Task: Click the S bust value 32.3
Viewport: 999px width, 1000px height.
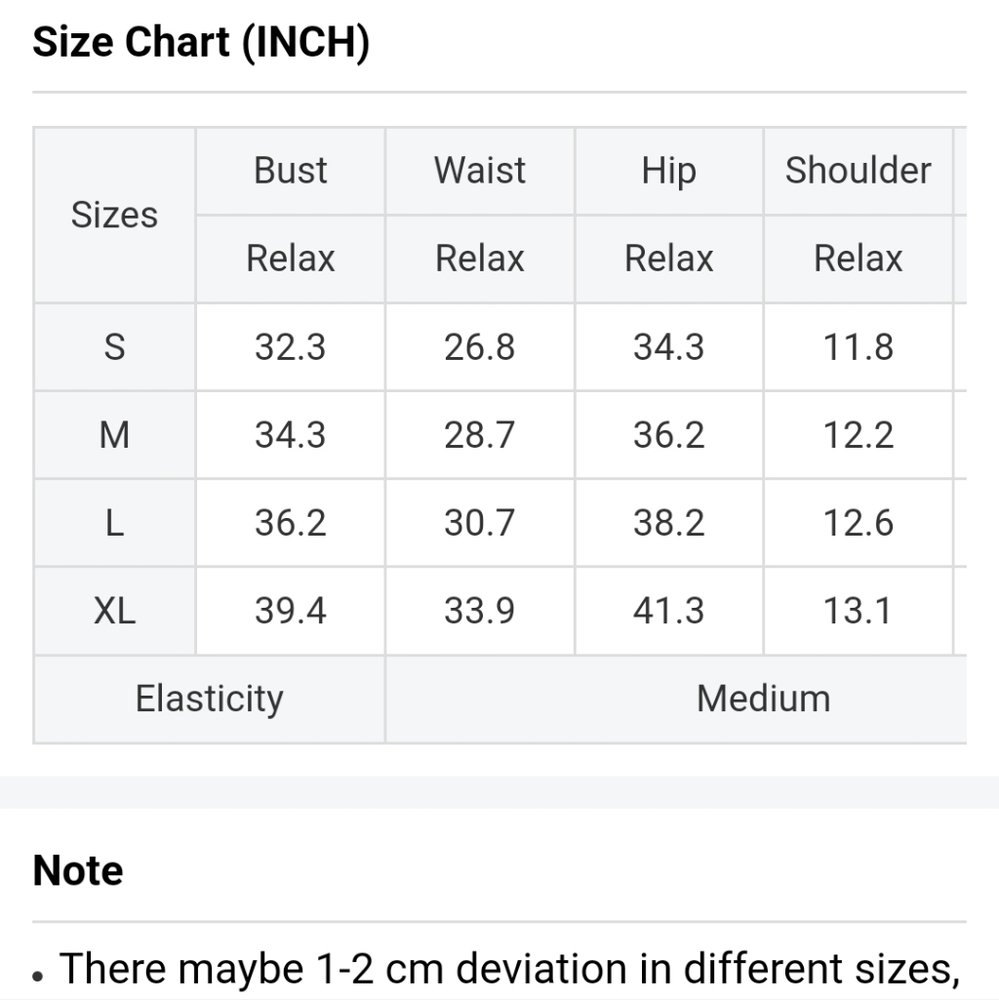Action: [x=290, y=347]
